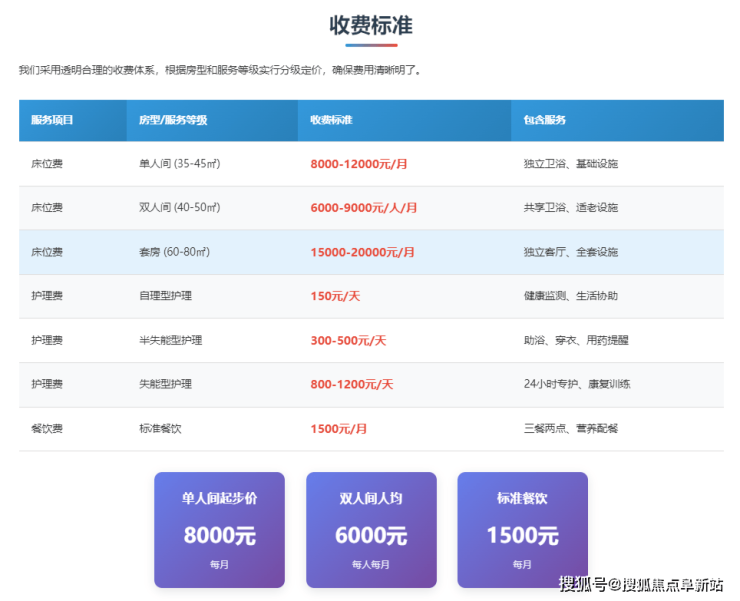The width and height of the screenshot is (740, 601).
Task: Select the 双人间 (40-50㎡) room type cell
Action: click(179, 208)
